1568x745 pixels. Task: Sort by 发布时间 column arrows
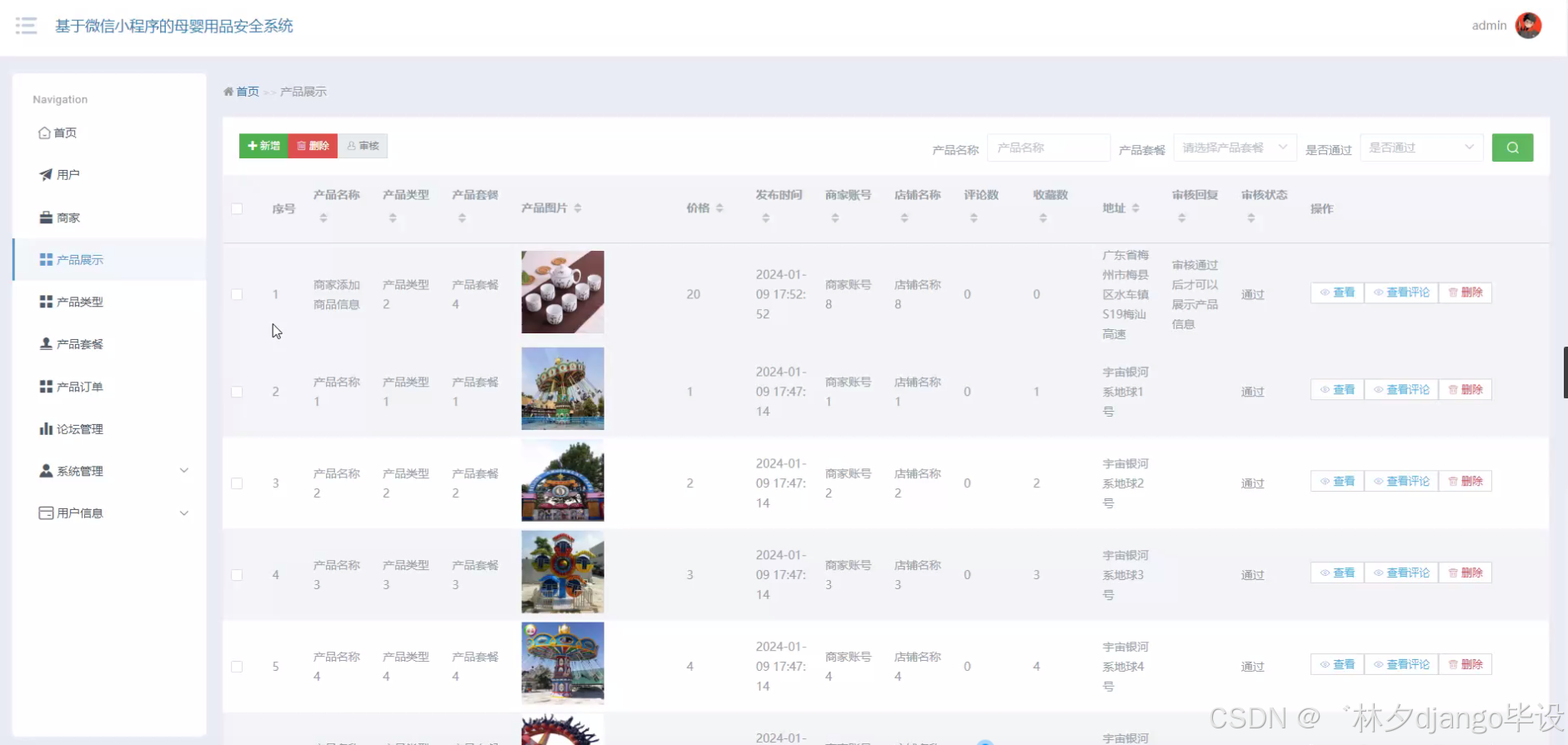(766, 218)
